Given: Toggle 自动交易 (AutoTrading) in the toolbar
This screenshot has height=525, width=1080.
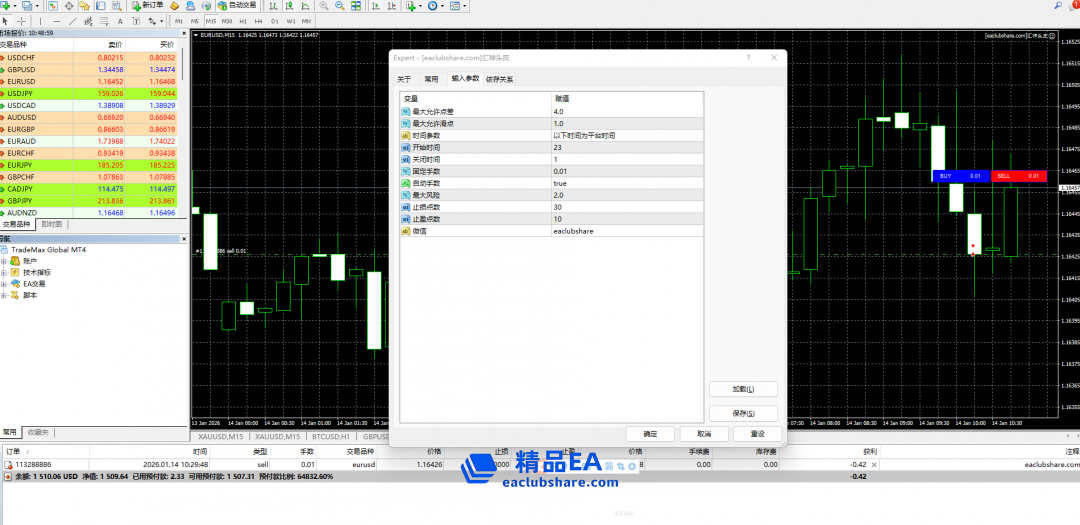Looking at the screenshot, I should [236, 6].
